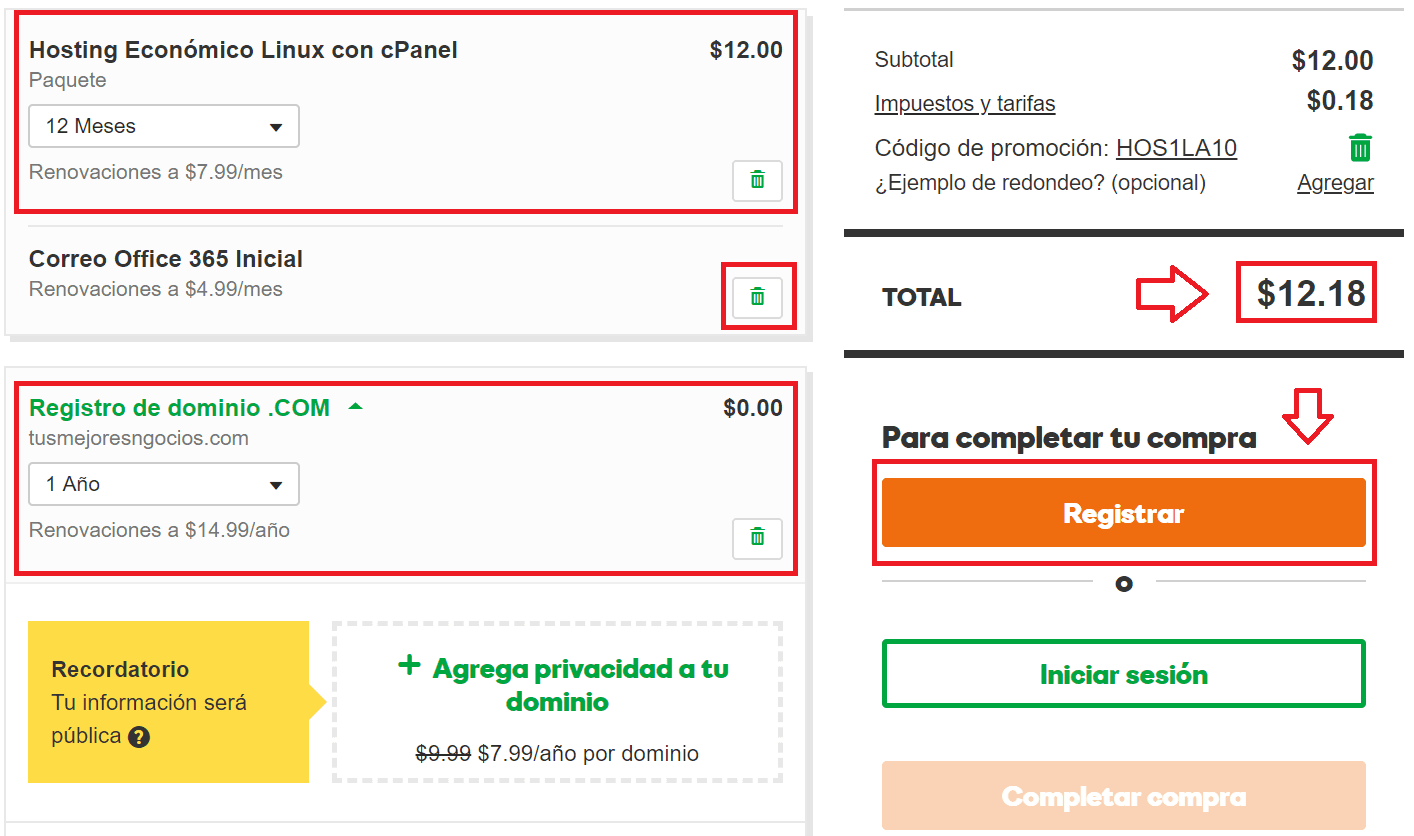This screenshot has width=1414, height=836.
Task: Click the yellow Recordatorio notice box
Action: click(x=168, y=702)
